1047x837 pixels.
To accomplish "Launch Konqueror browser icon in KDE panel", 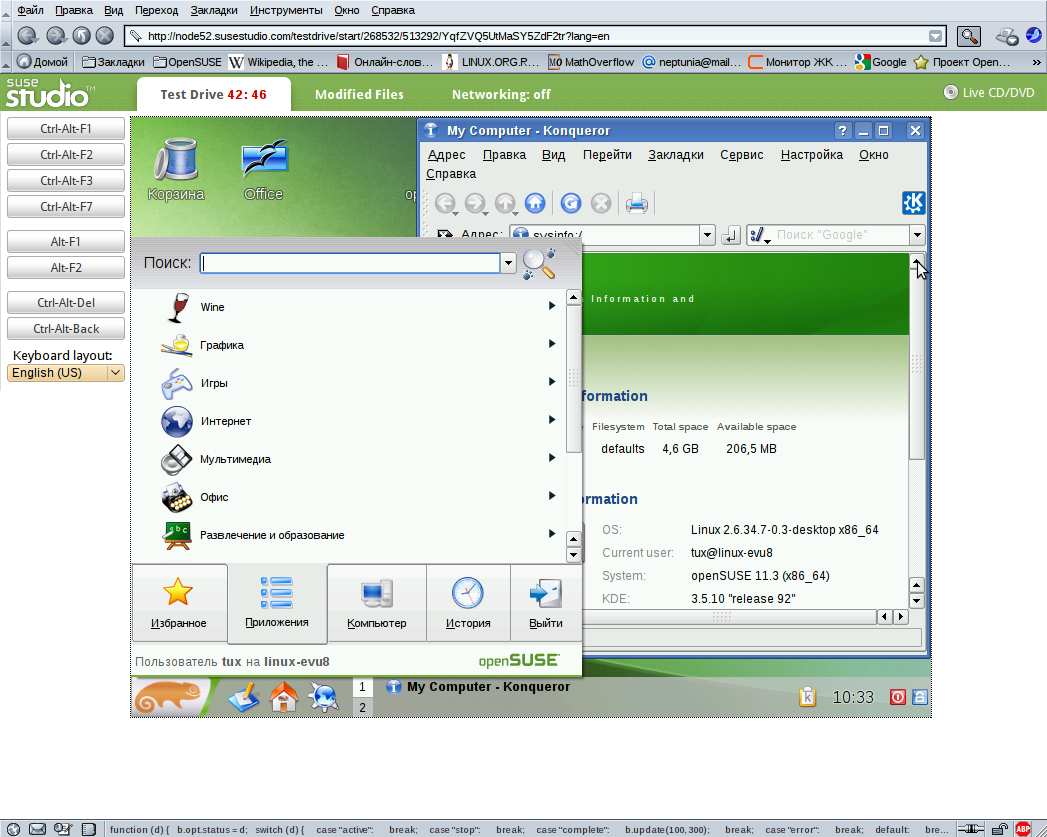I will click(325, 698).
